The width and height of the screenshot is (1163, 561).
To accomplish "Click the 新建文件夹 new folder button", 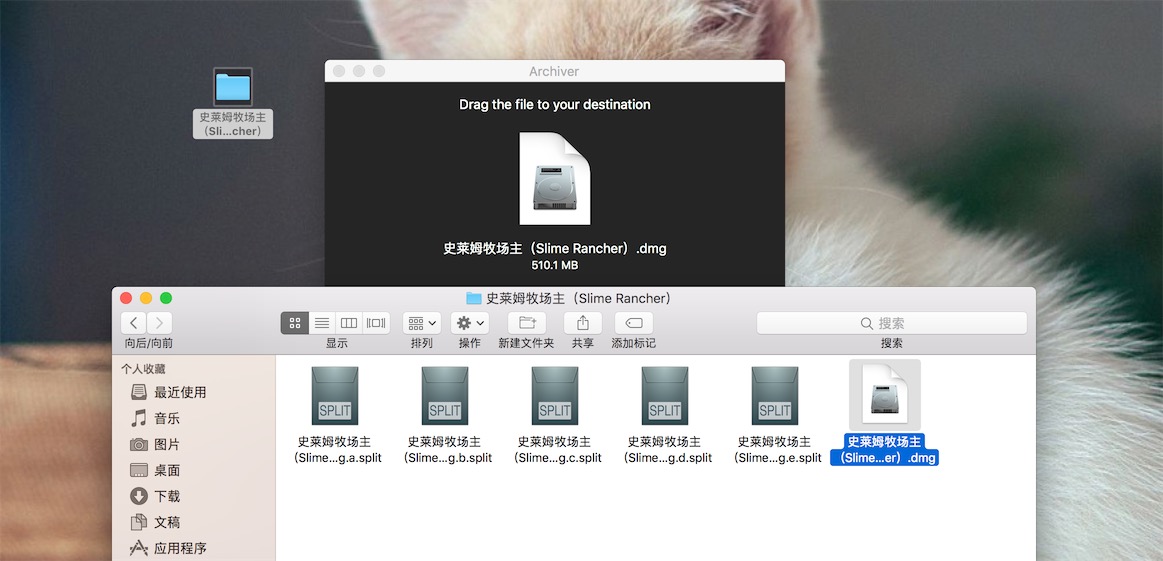I will [x=527, y=323].
